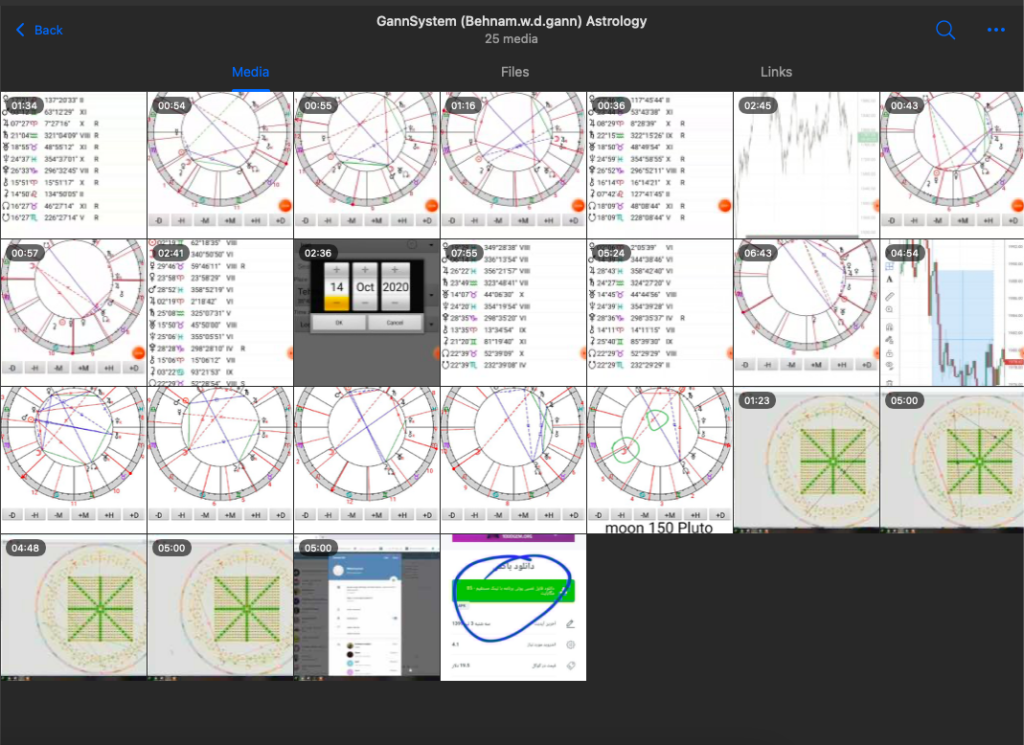The image size is (1024, 745).
Task: Open the 04:48 Gann square video
Action: click(x=74, y=608)
